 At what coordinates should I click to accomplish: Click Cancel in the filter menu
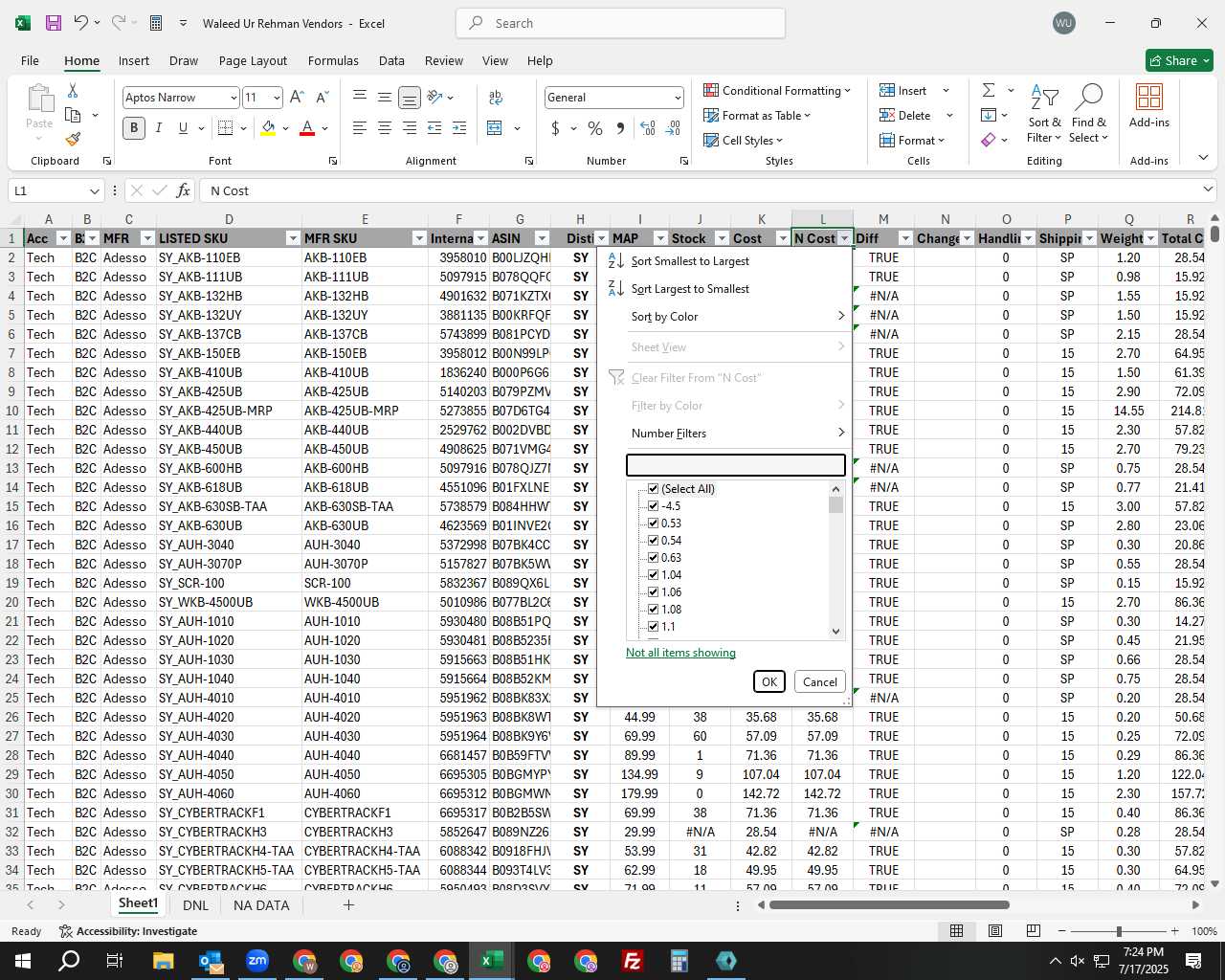click(820, 681)
